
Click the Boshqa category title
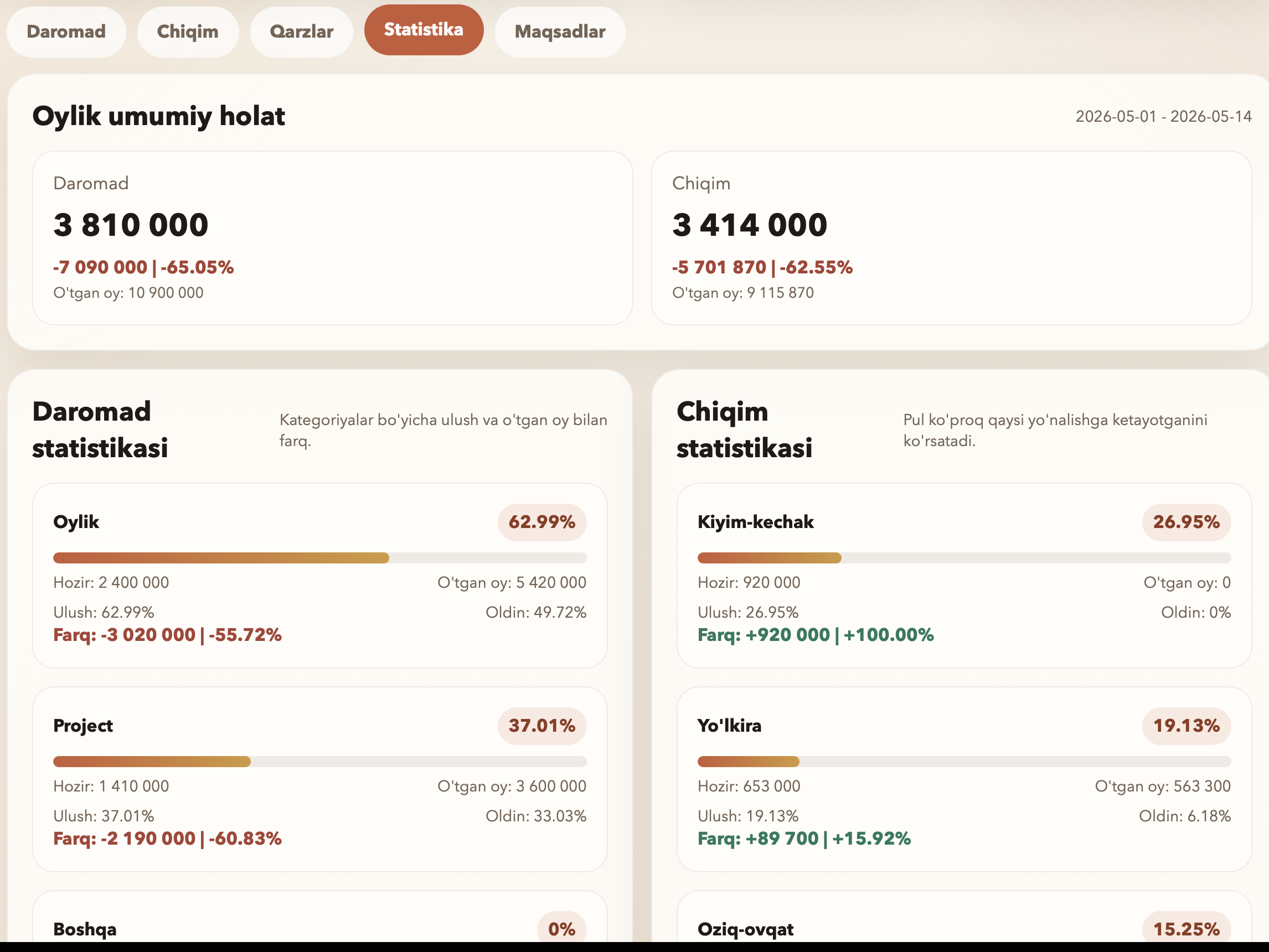click(x=85, y=929)
